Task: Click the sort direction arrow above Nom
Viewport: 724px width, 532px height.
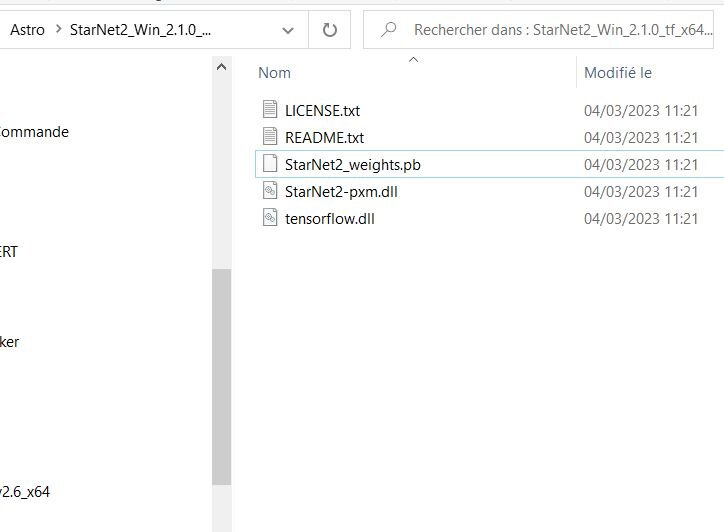Action: coord(412,59)
